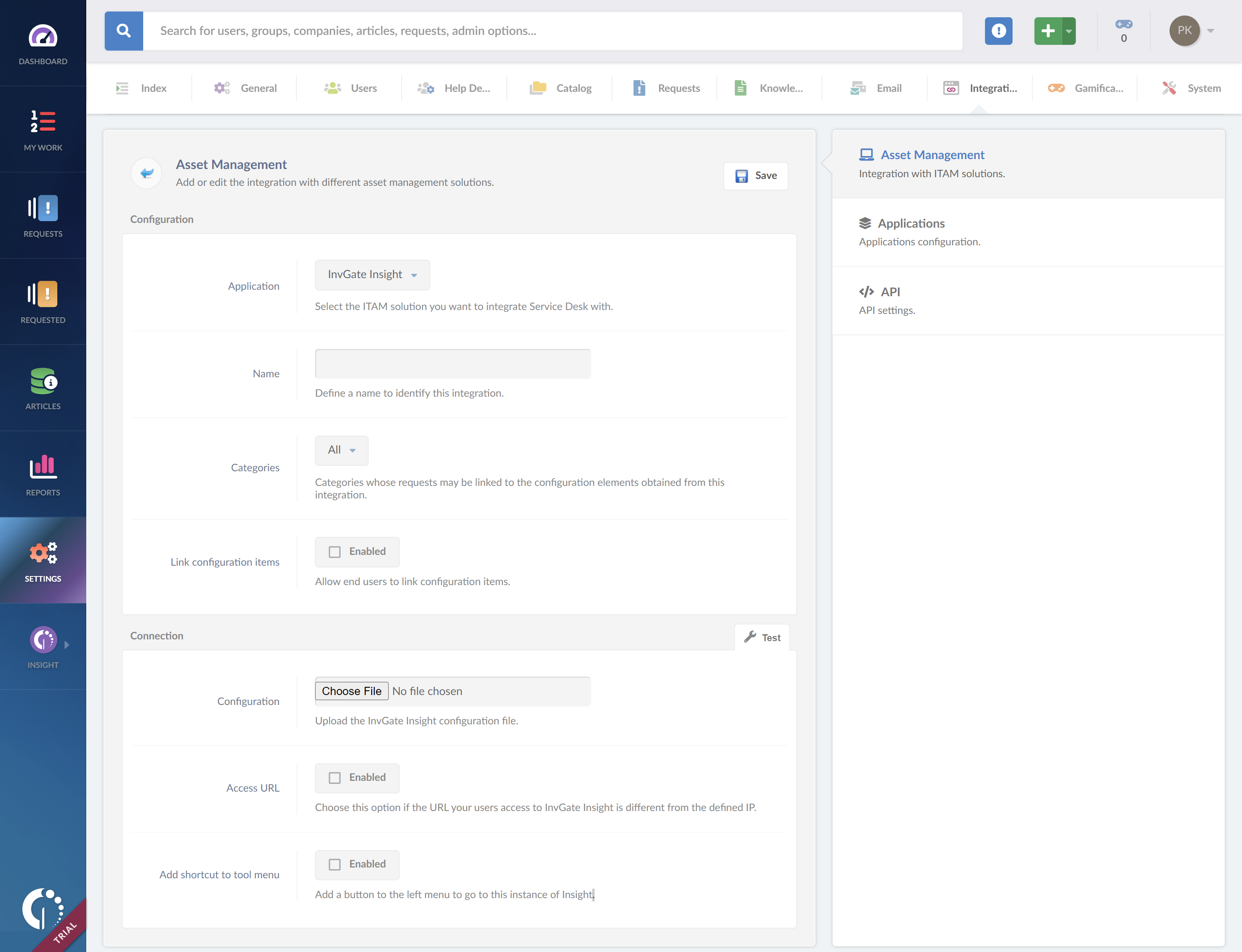Toggle the Access URL Enabled checkbox
This screenshot has height=952, width=1242.
[334, 777]
